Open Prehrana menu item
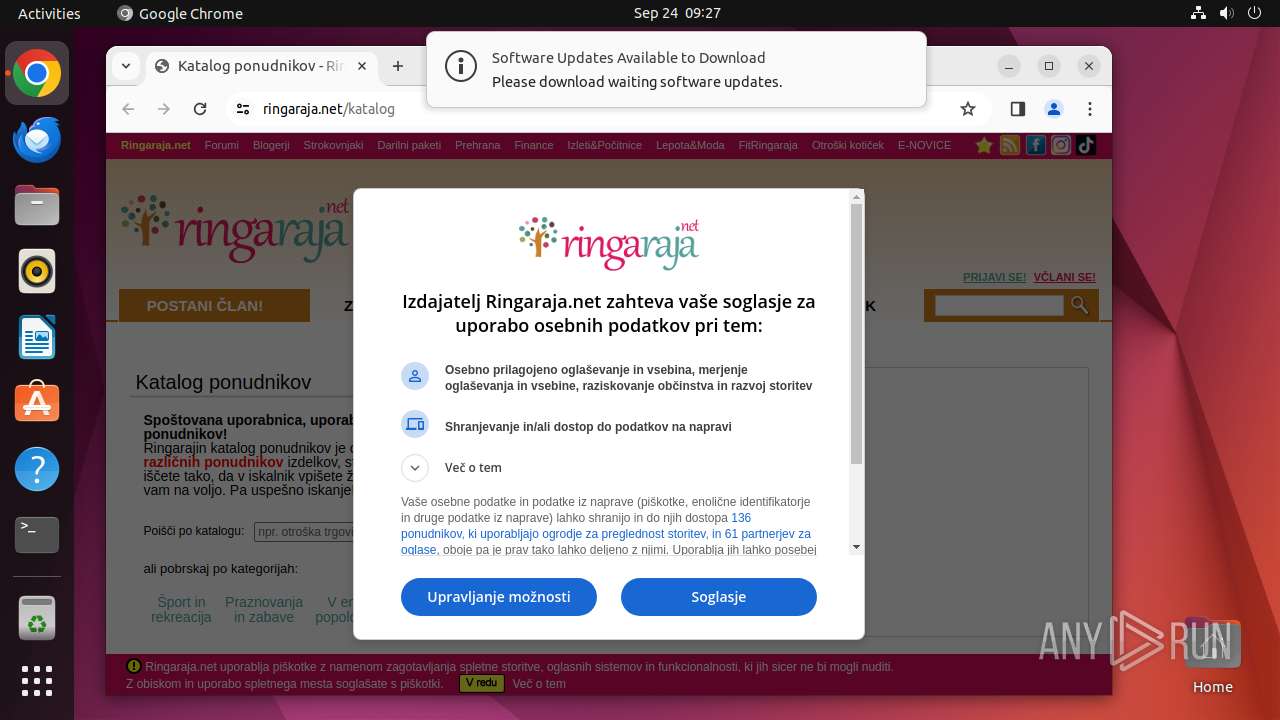Screen dimensions: 1280x720 [477, 145]
